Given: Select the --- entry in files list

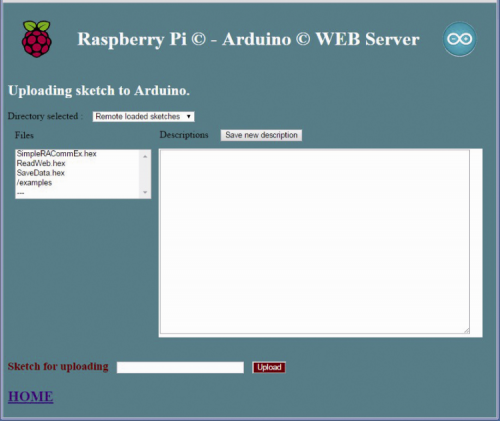Looking at the screenshot, I should coord(21,193).
